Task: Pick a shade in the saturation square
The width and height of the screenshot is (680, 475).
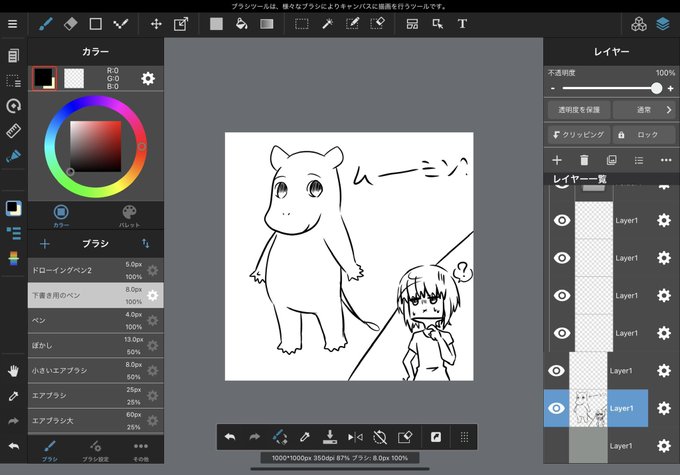Action: 95,146
